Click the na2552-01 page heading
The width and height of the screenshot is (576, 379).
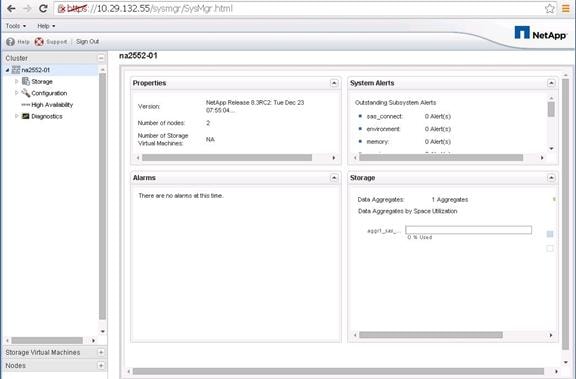coord(138,56)
